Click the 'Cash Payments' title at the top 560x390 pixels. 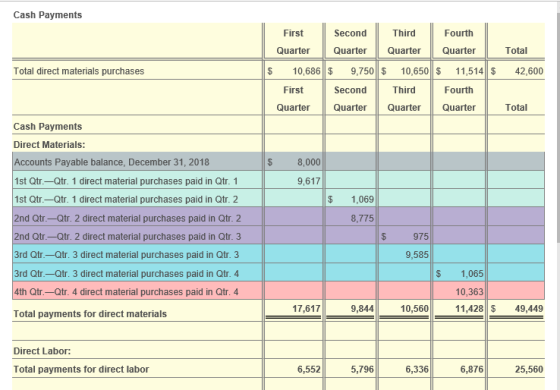(48, 15)
